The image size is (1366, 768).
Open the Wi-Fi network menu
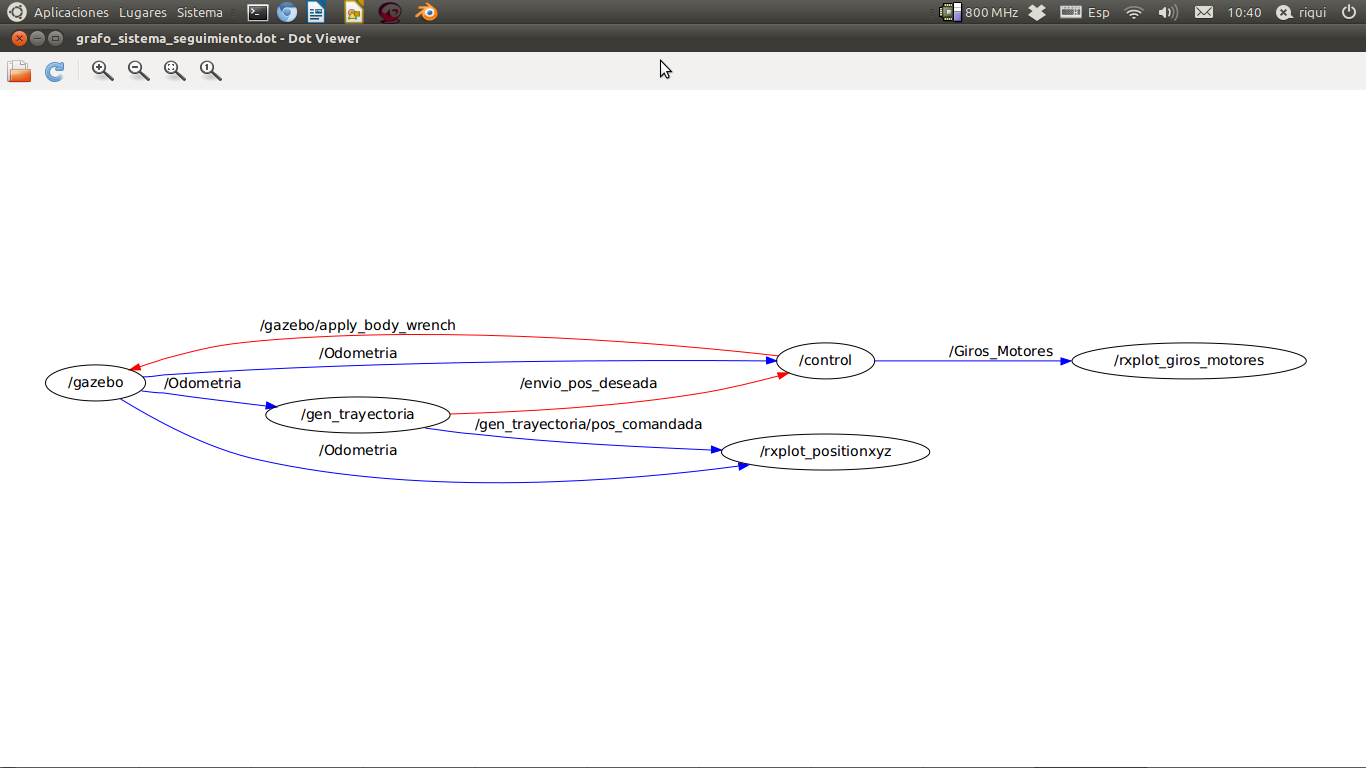(x=1133, y=12)
